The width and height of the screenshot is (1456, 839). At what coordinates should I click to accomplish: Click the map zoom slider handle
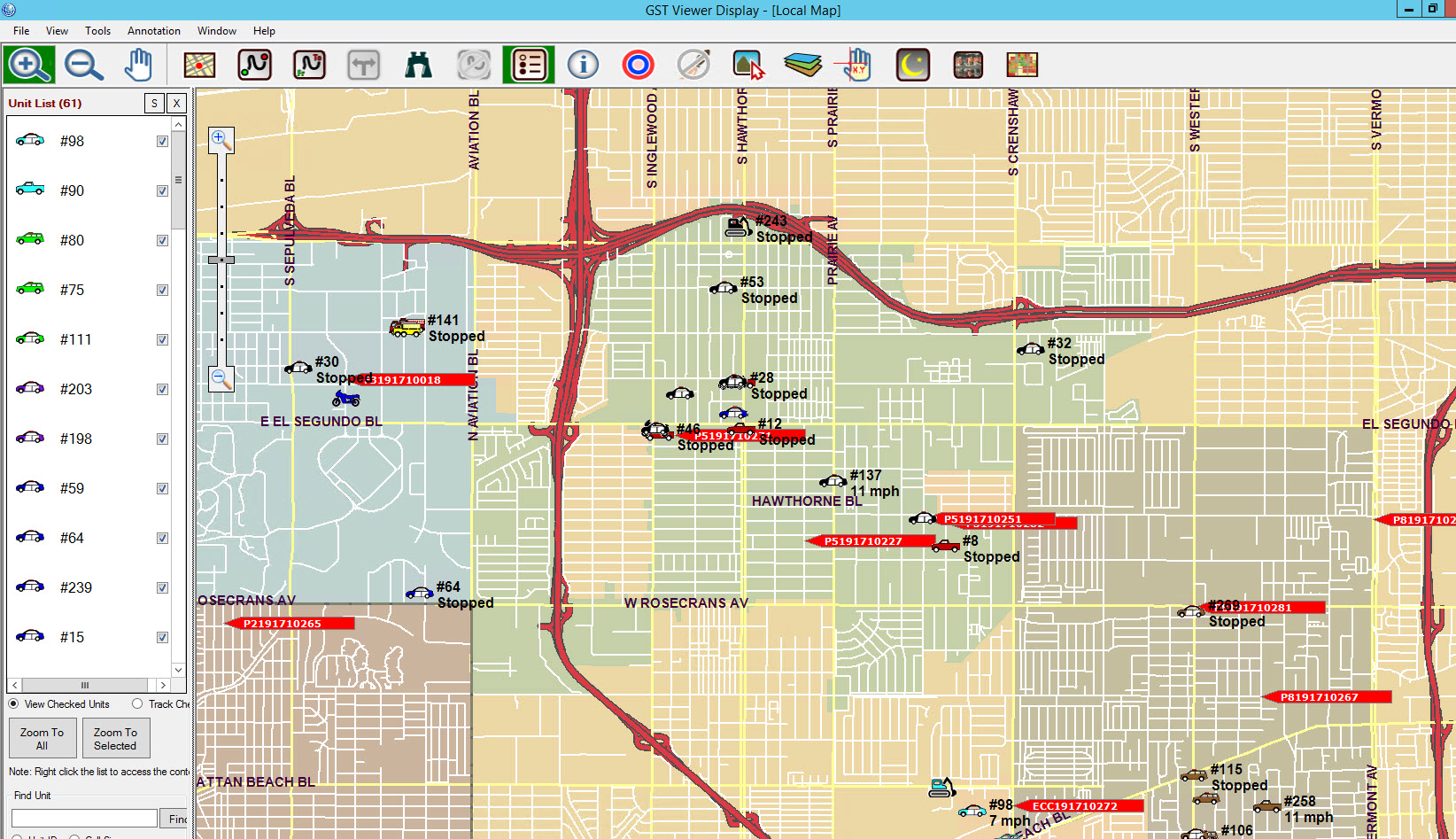(221, 260)
